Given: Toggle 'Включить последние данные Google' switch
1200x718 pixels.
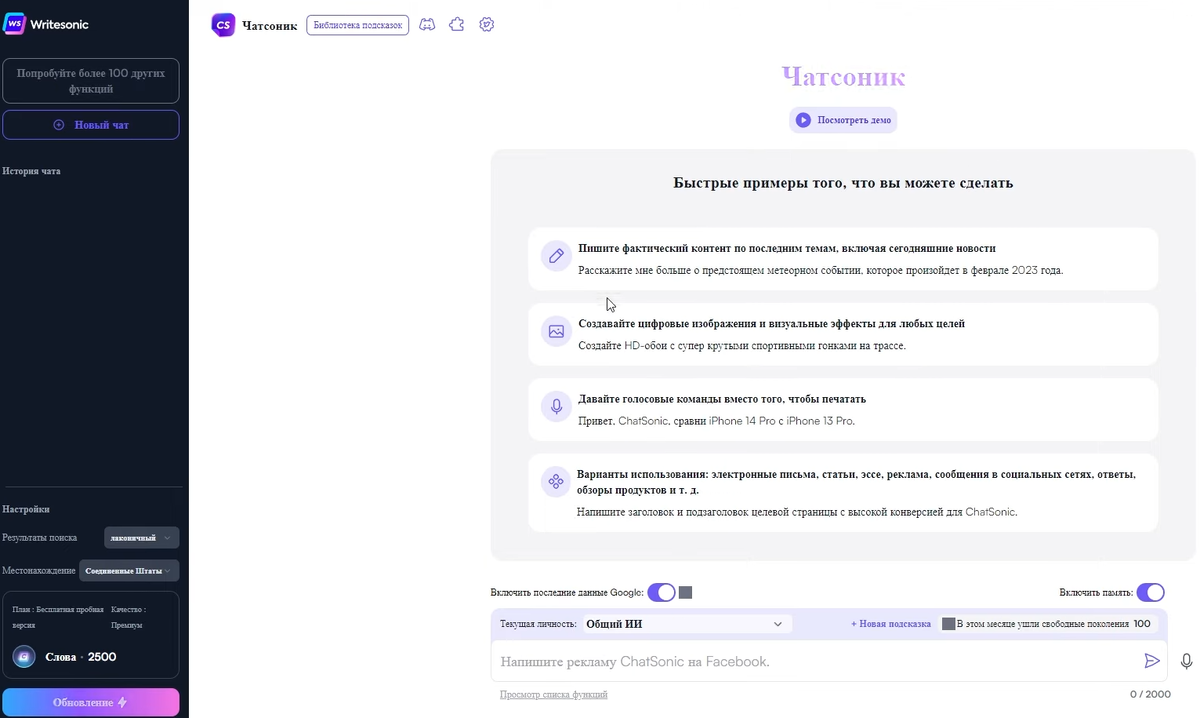Looking at the screenshot, I should (661, 593).
